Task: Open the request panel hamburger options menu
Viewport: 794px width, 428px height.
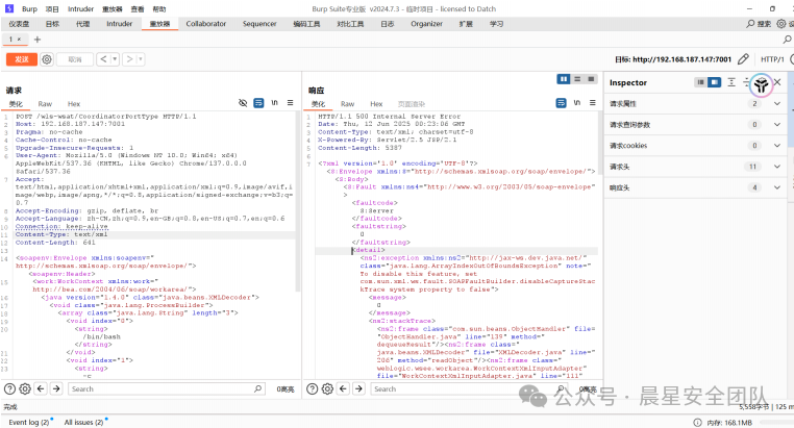Action: coord(290,103)
